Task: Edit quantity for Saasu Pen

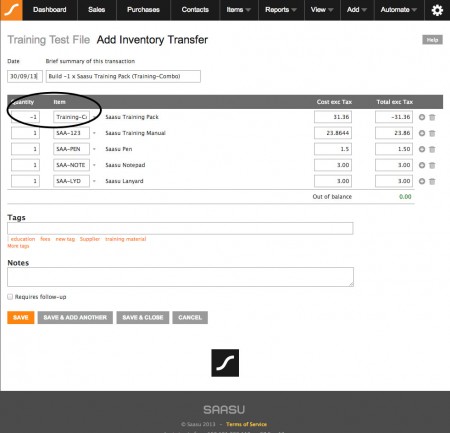Action: tap(25, 149)
